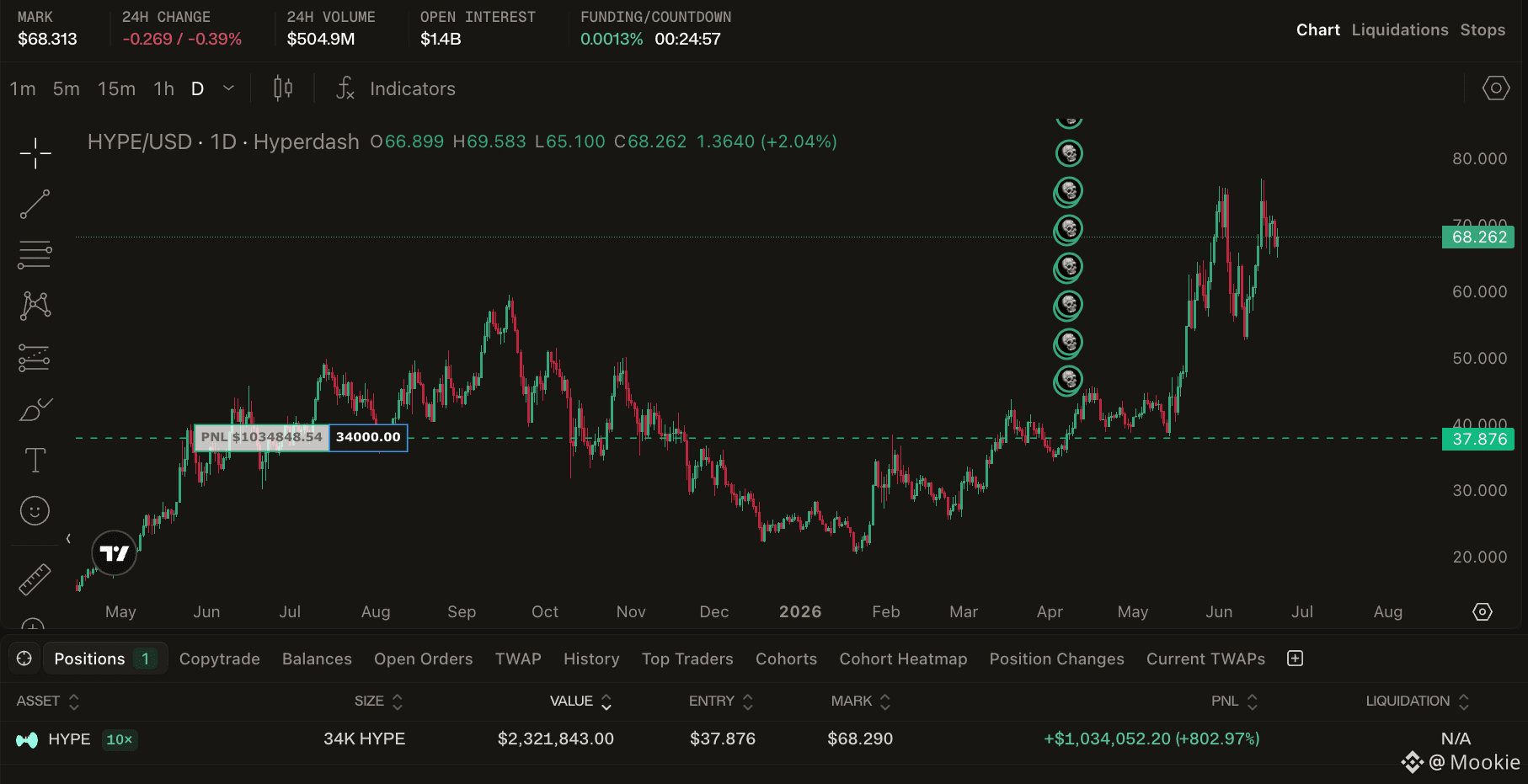Switch to the 1m timeframe
1528x784 pixels.
(x=23, y=88)
